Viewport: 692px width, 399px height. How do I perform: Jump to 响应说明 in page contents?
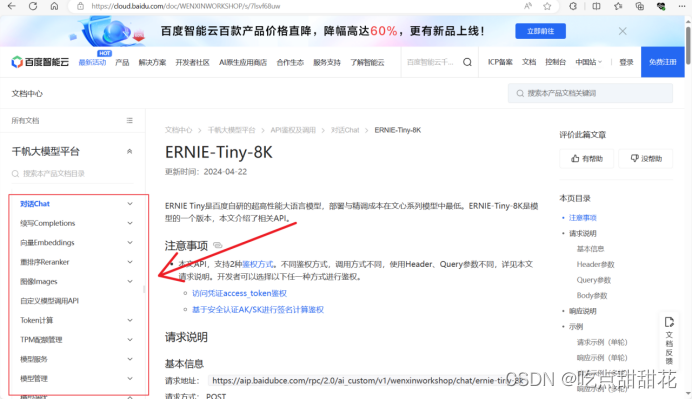583,311
